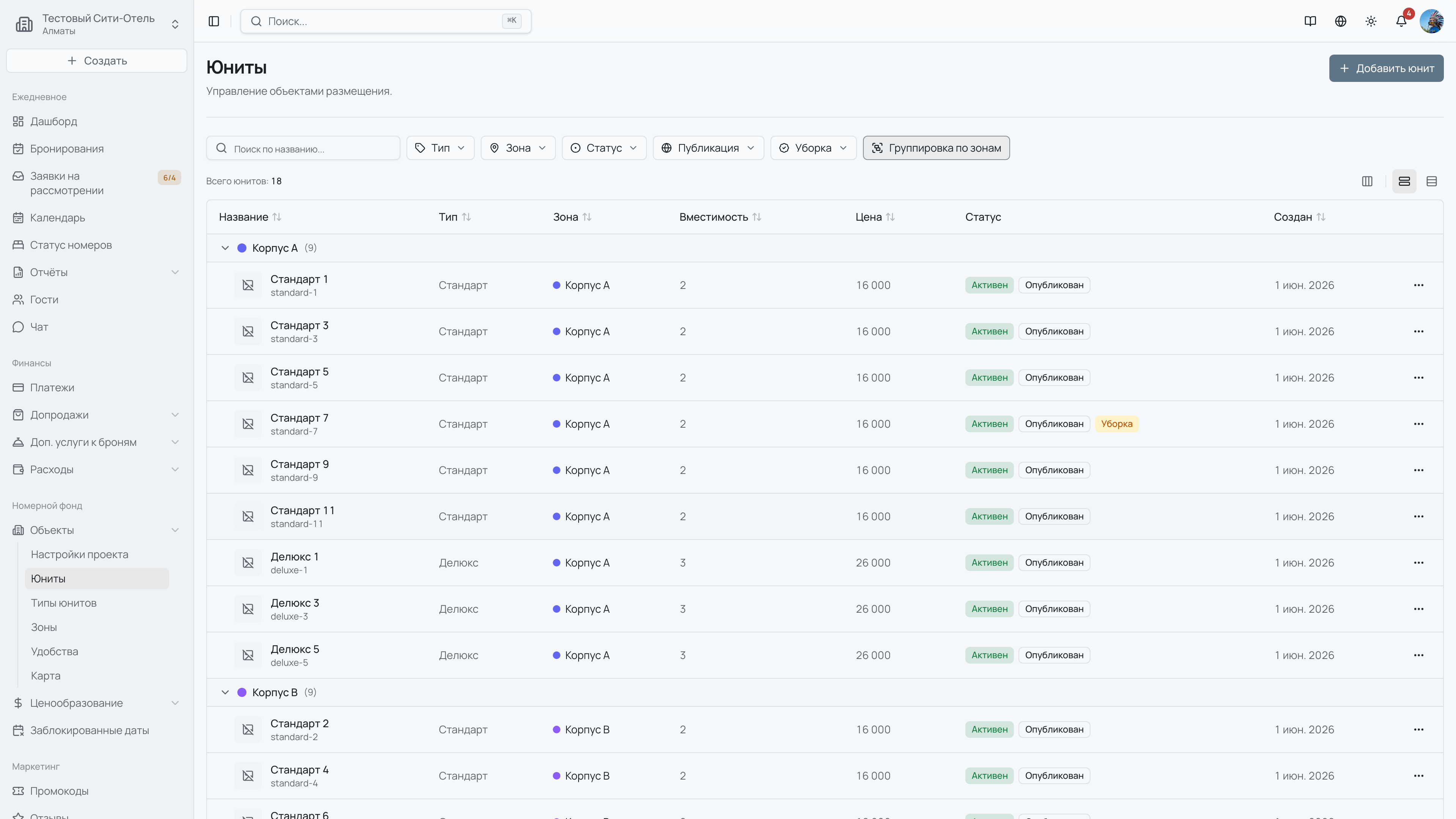The image size is (1456, 819).
Task: Click Добавить юнит button
Action: pyautogui.click(x=1386, y=68)
